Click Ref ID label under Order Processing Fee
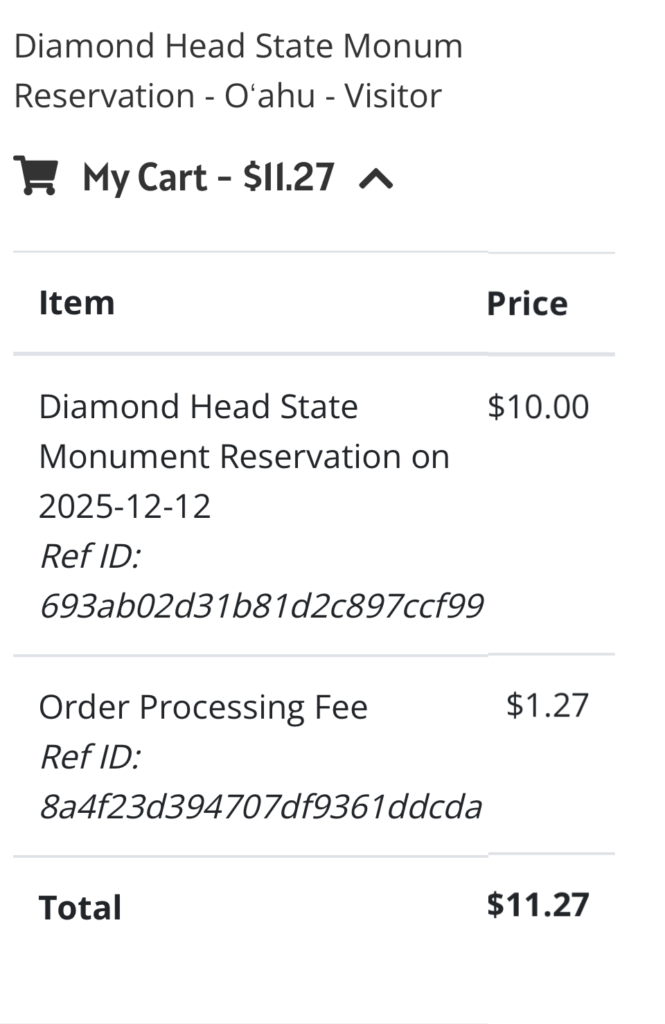The image size is (665, 1024). [x=90, y=758]
